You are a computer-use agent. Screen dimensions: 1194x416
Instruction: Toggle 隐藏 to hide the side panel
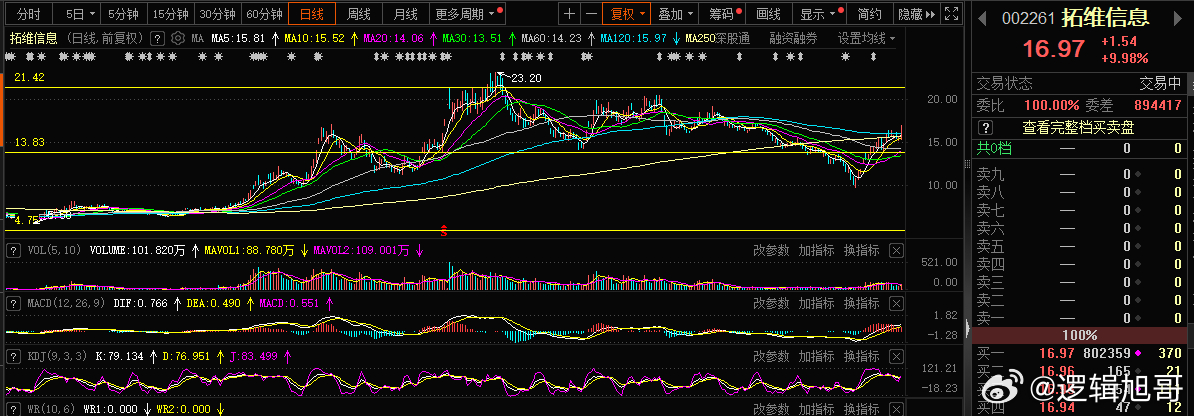tap(915, 14)
